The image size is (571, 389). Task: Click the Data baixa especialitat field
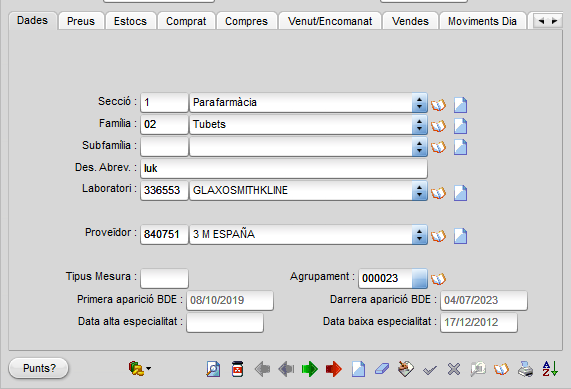(x=479, y=322)
